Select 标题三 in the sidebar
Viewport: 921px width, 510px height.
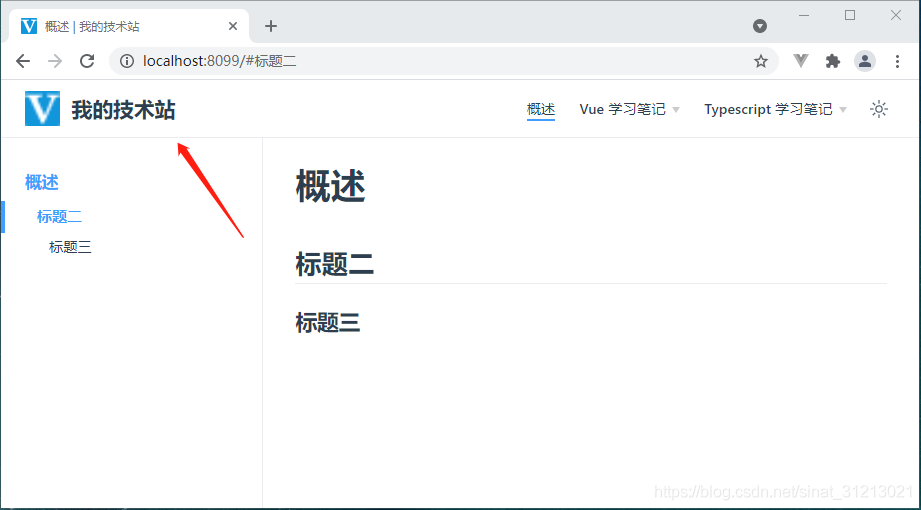(x=70, y=247)
